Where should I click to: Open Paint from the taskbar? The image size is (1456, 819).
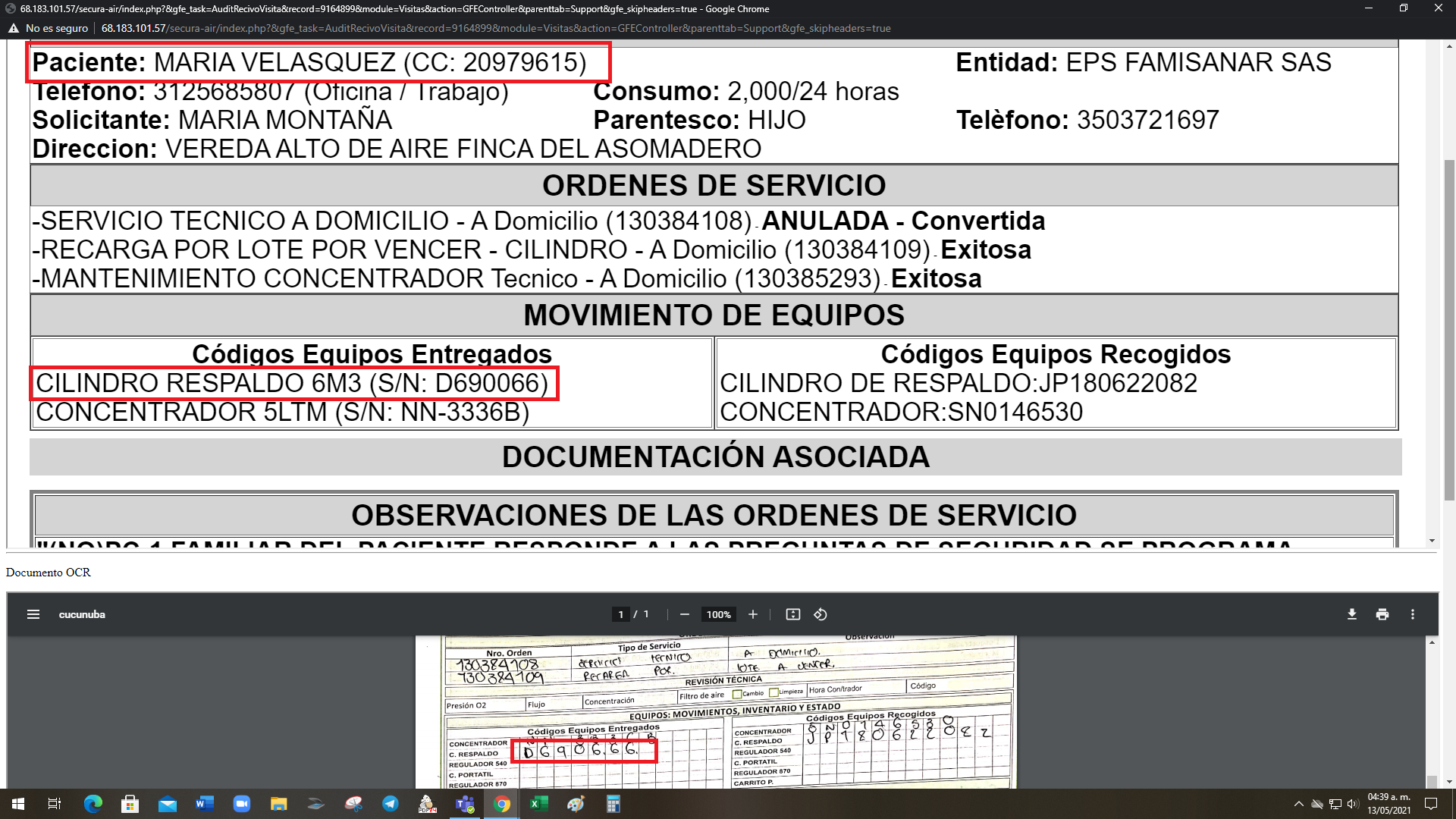(576, 804)
